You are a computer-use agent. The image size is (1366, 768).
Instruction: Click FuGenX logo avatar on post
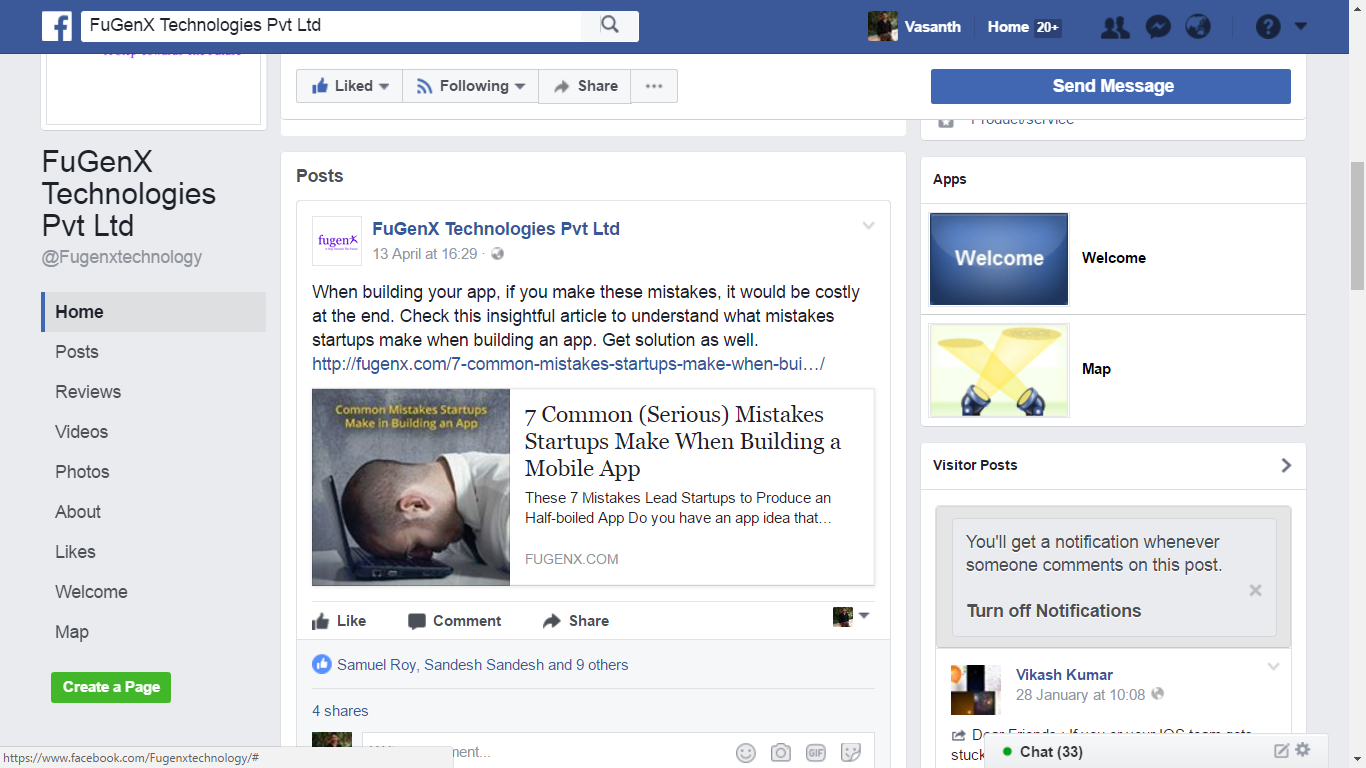337,241
